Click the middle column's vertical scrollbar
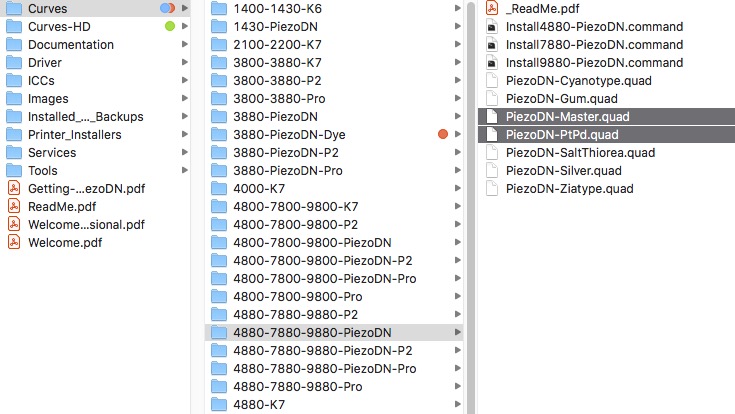This screenshot has height=414, width=735. pos(471,200)
